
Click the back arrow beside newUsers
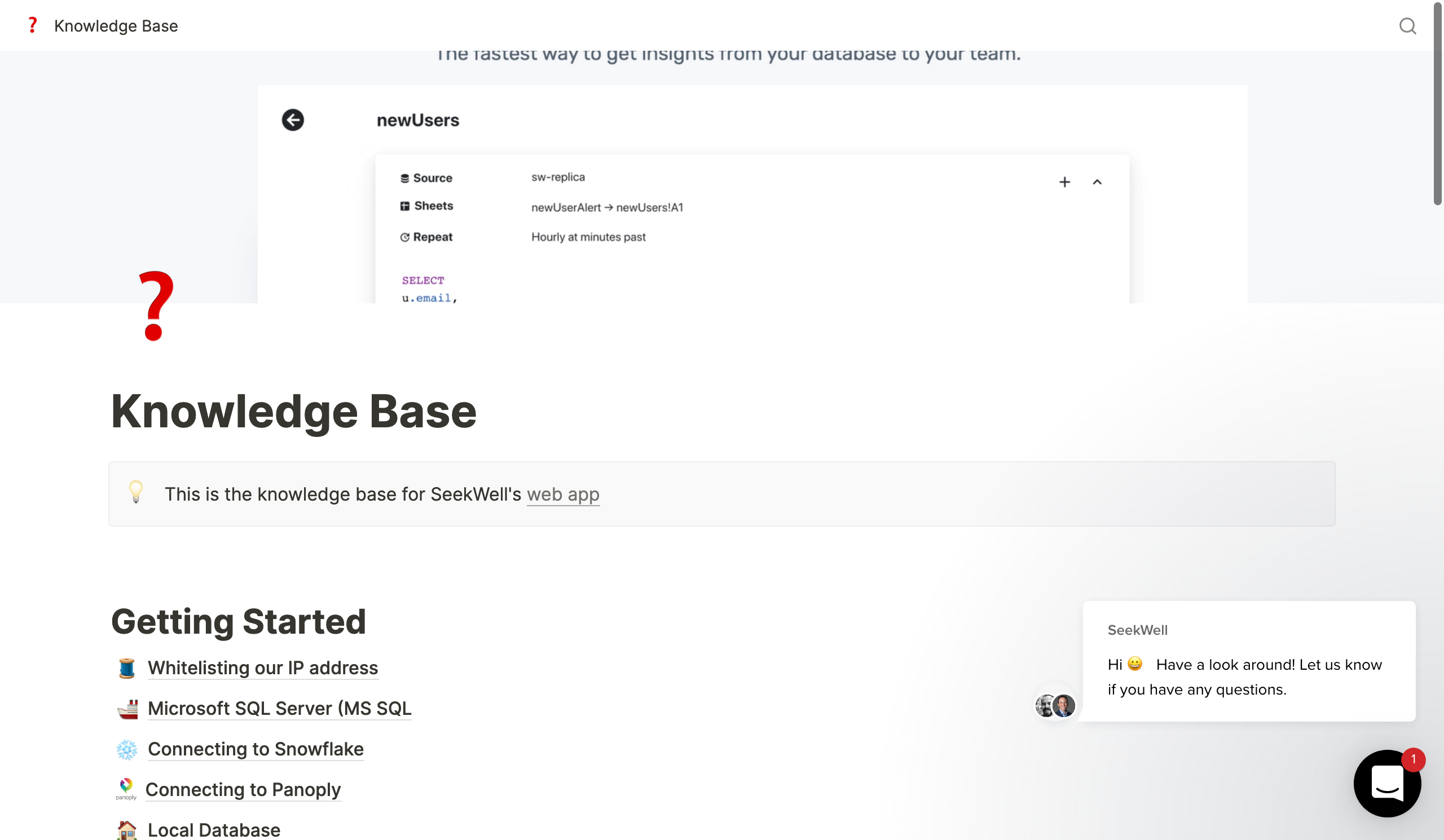point(293,120)
